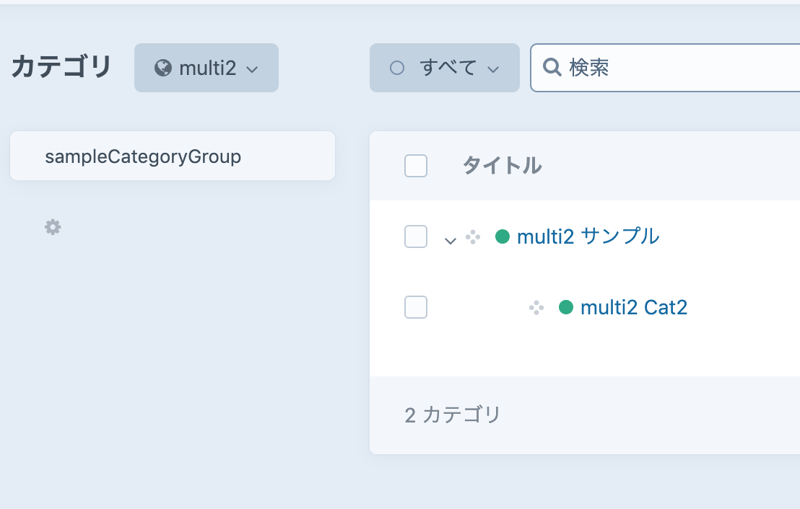The image size is (800, 509).
Task: Tick the checkbox for multi2 Cat2 row
Action: click(x=416, y=307)
